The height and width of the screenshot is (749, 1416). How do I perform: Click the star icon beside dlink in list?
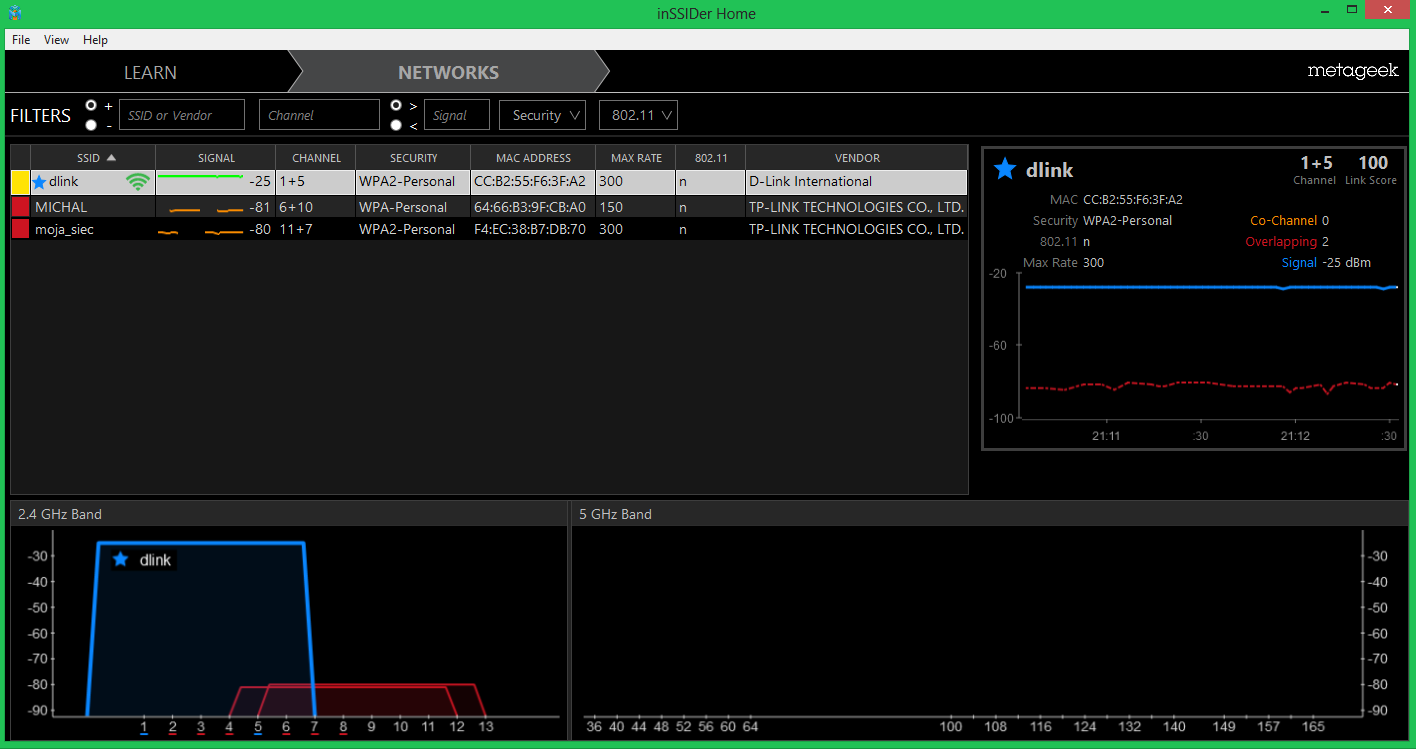tap(40, 182)
